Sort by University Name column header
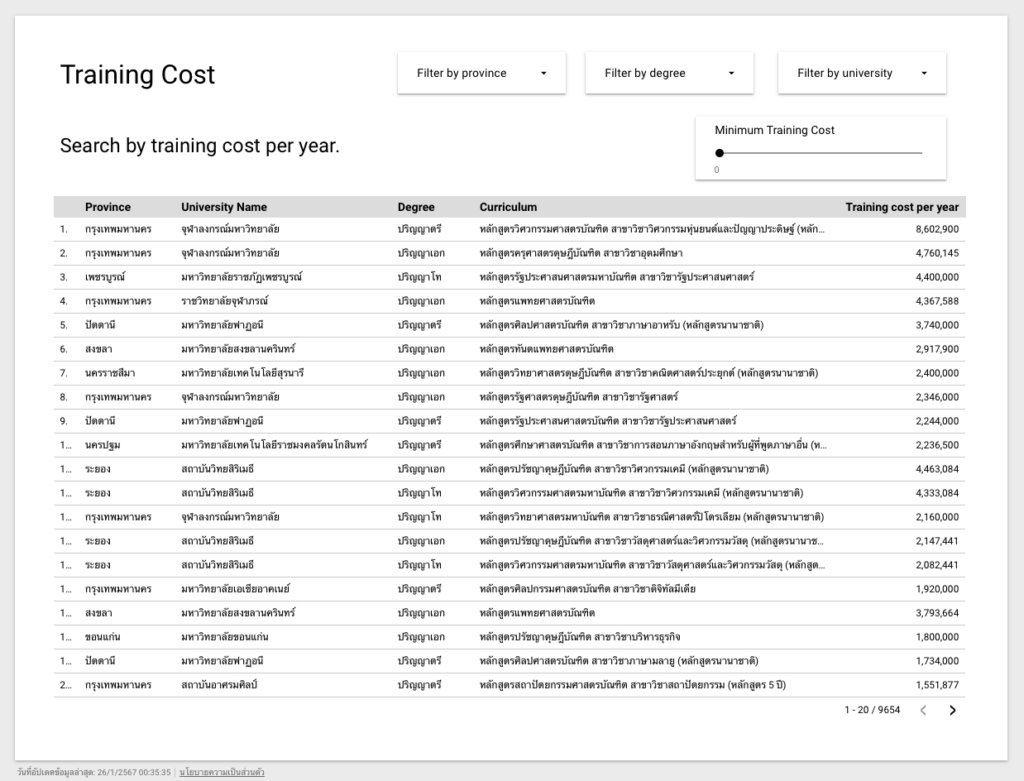 [x=224, y=207]
